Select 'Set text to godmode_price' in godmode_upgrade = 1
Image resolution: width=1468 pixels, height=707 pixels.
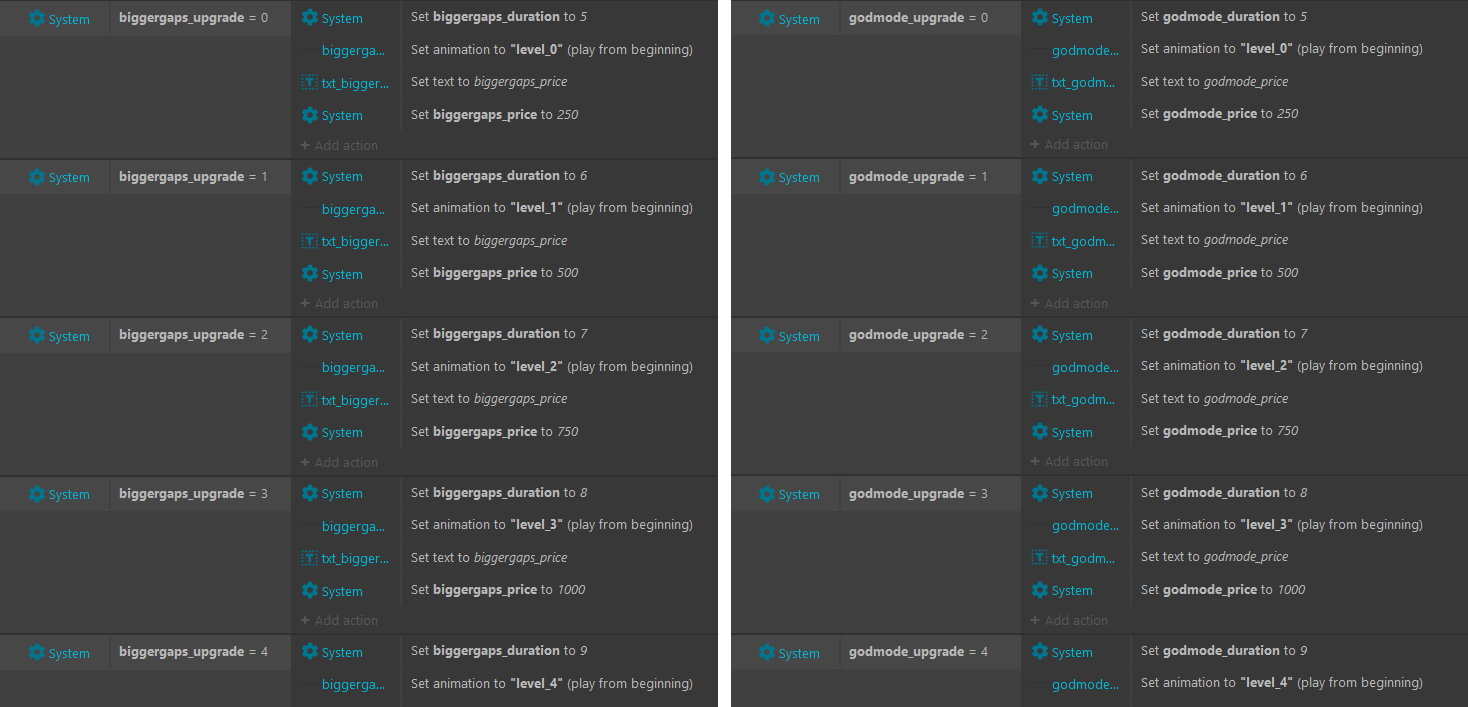1215,240
